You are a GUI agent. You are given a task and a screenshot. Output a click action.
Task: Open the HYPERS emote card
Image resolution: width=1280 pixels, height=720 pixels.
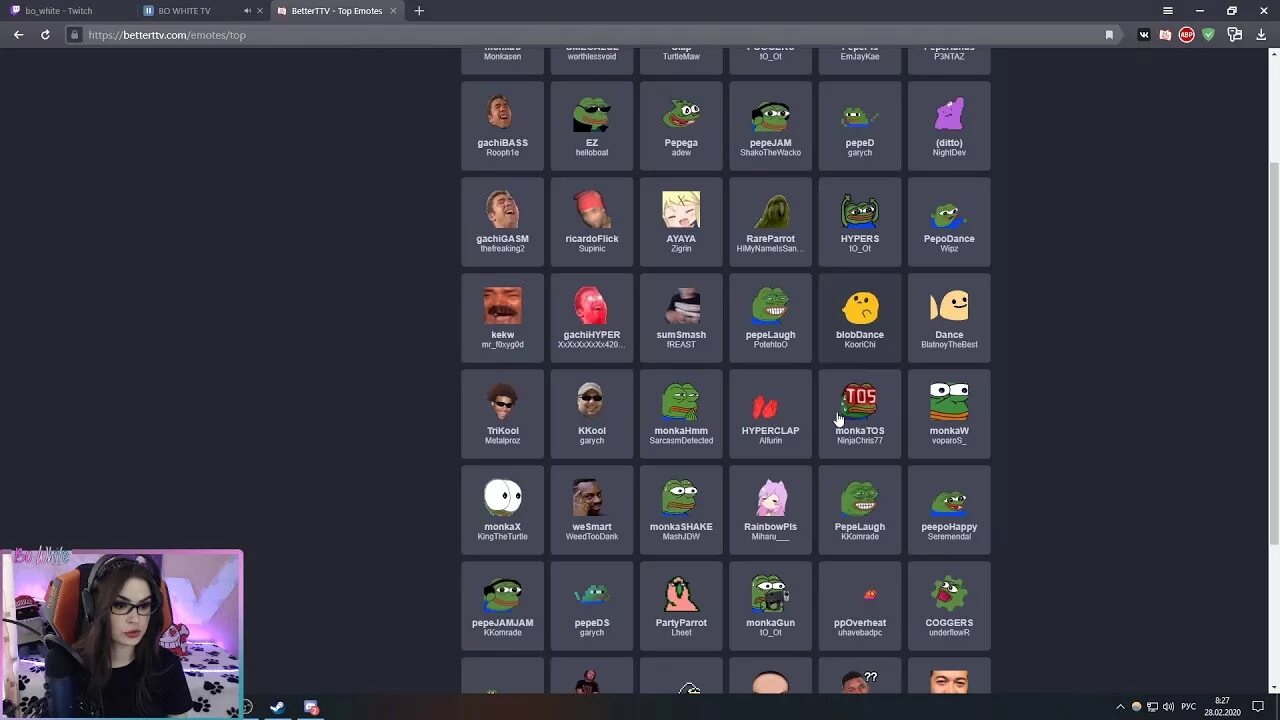coord(860,222)
